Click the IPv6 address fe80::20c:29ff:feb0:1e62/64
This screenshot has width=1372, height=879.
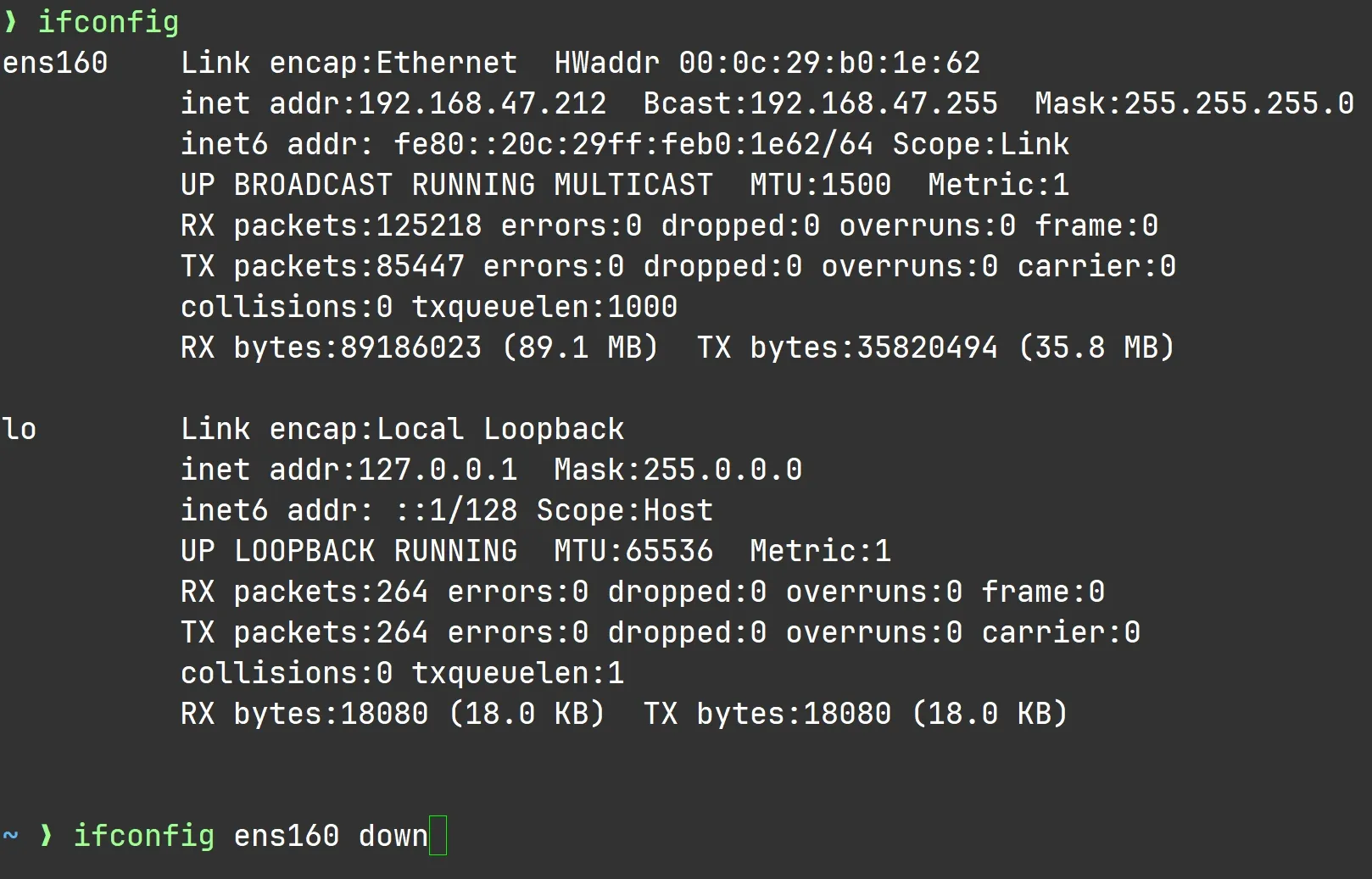pyautogui.click(x=633, y=144)
